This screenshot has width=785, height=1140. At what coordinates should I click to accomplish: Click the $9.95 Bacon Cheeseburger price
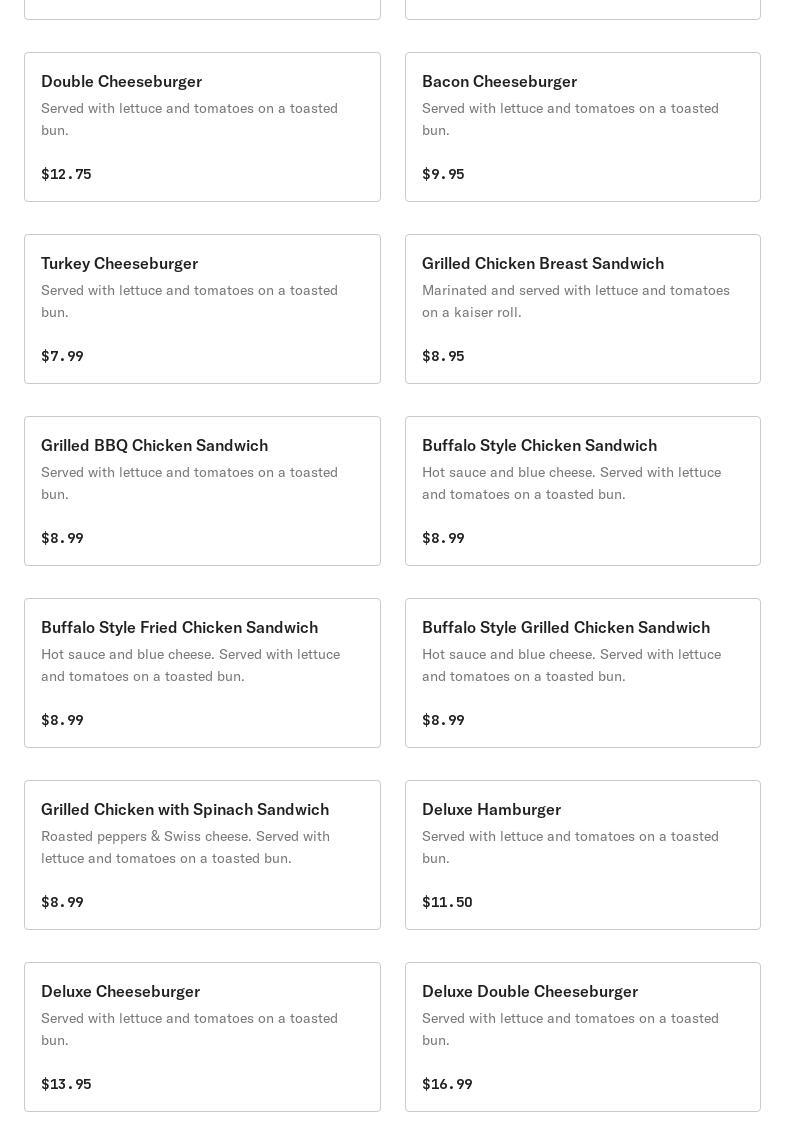(x=443, y=174)
